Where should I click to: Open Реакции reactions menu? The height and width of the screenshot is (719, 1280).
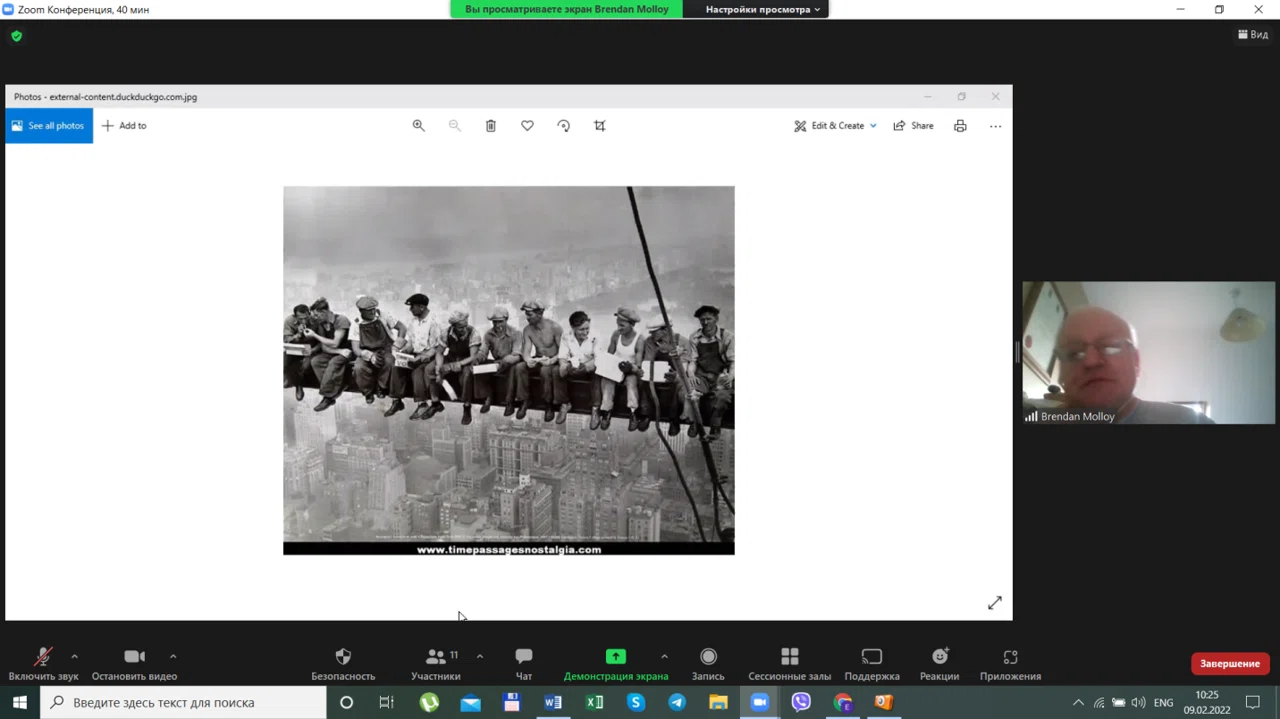[x=940, y=665]
